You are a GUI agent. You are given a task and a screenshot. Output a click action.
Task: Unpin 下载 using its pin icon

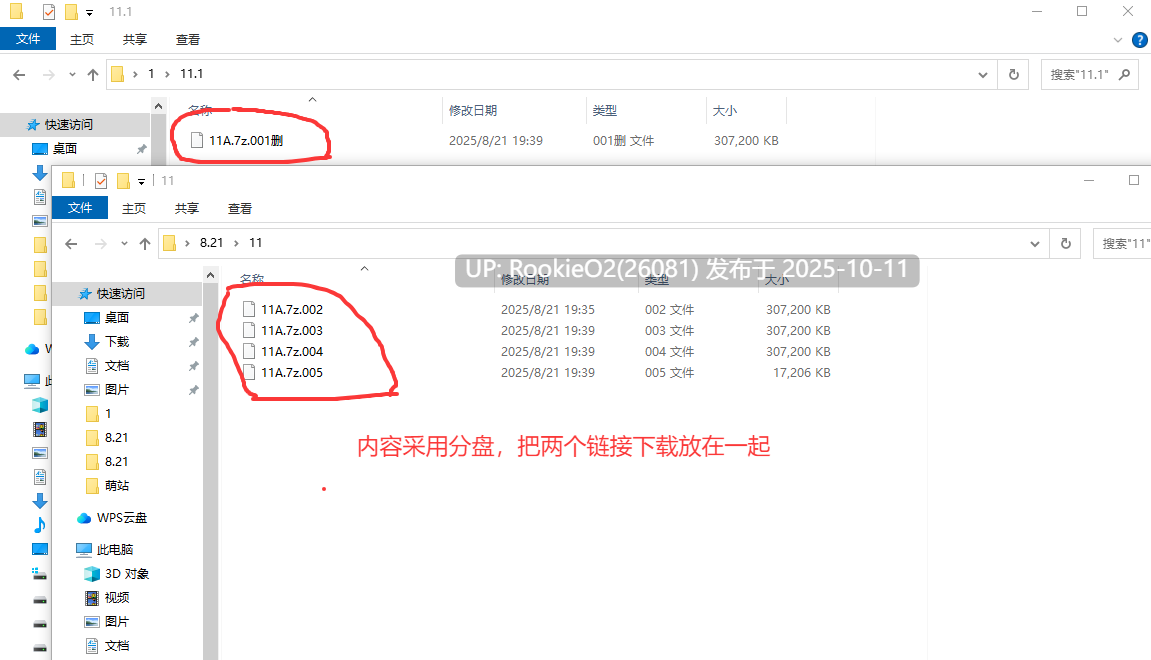click(x=193, y=342)
